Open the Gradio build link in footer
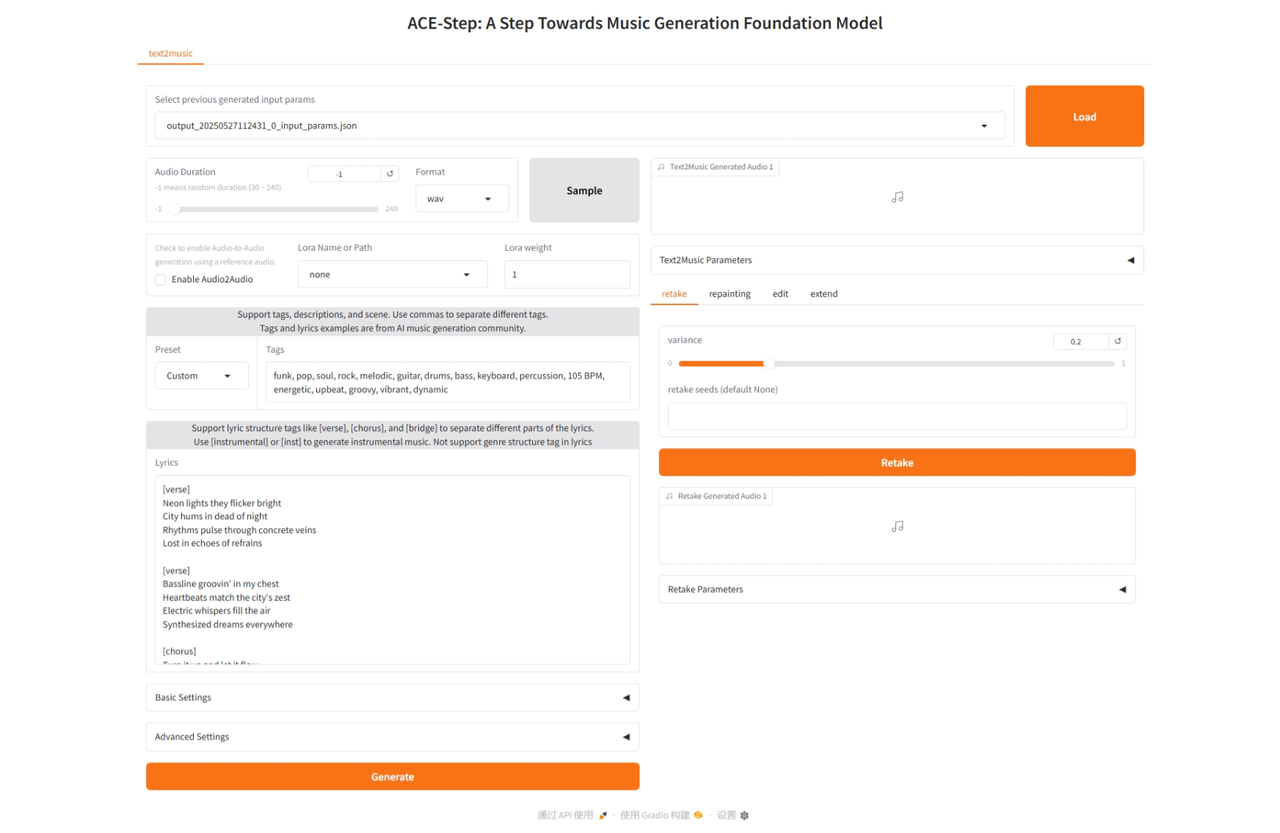 (661, 815)
